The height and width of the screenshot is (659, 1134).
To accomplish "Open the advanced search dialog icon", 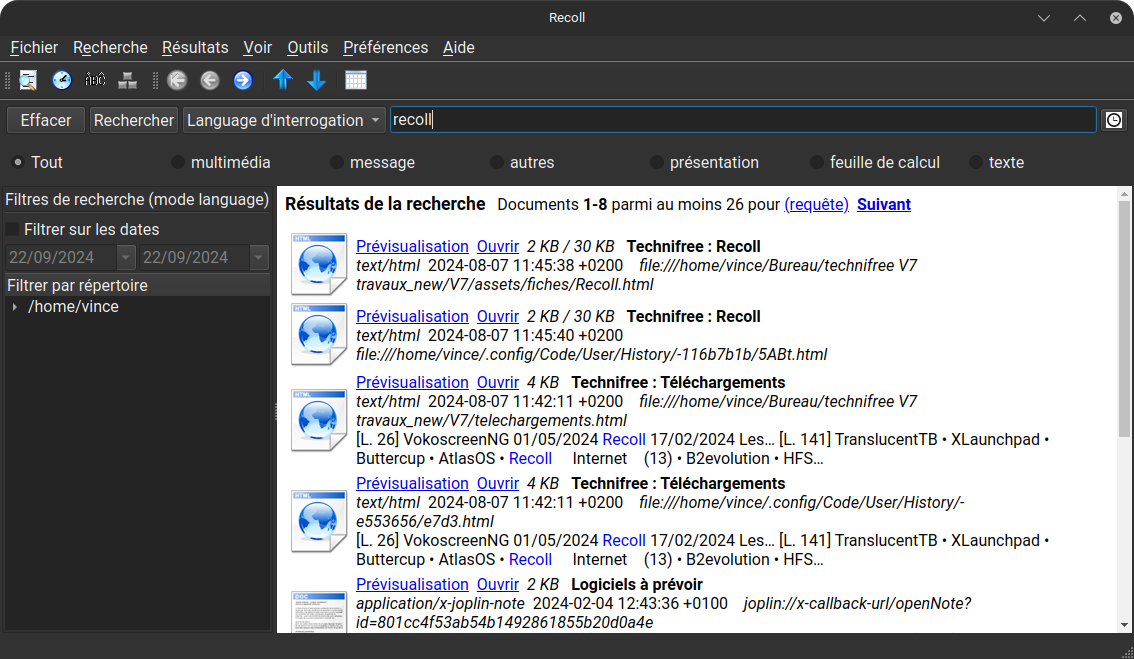I will click(28, 80).
